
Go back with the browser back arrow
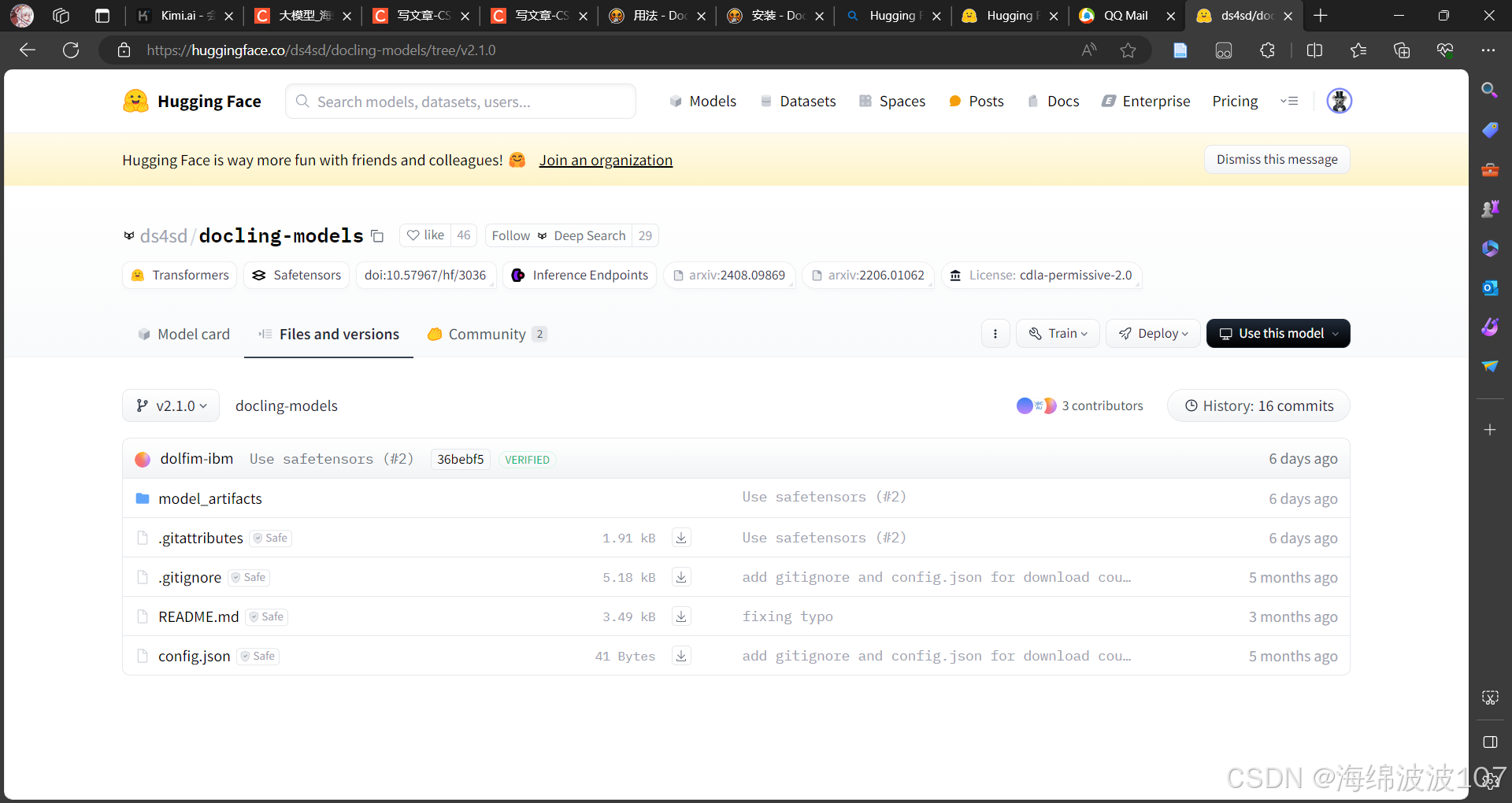(x=28, y=50)
